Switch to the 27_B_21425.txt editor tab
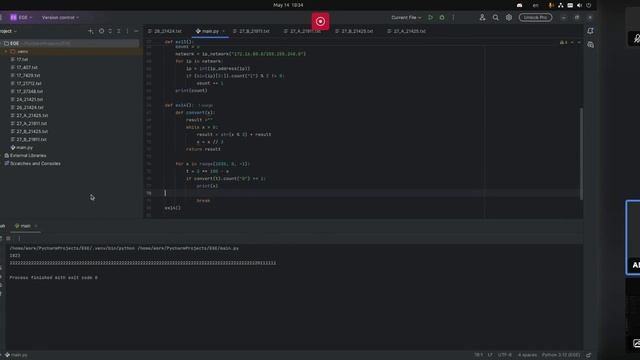640x360 pixels. pyautogui.click(x=354, y=31)
